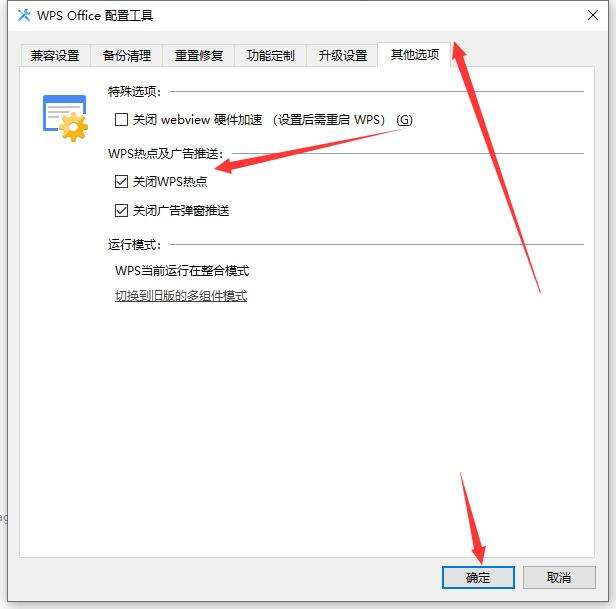
Task: Switch to the 兼容设置 tab
Action: (55, 55)
